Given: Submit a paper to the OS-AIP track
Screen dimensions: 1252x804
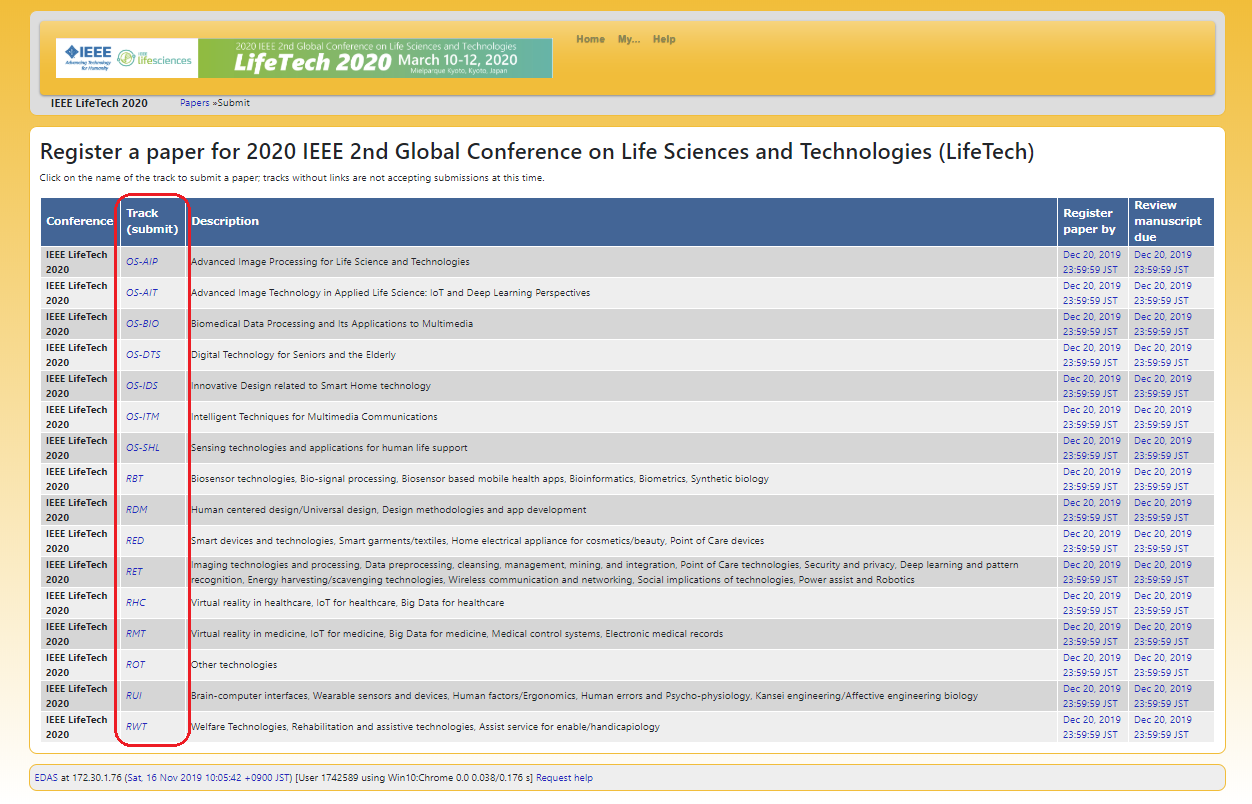Looking at the screenshot, I should tap(142, 262).
